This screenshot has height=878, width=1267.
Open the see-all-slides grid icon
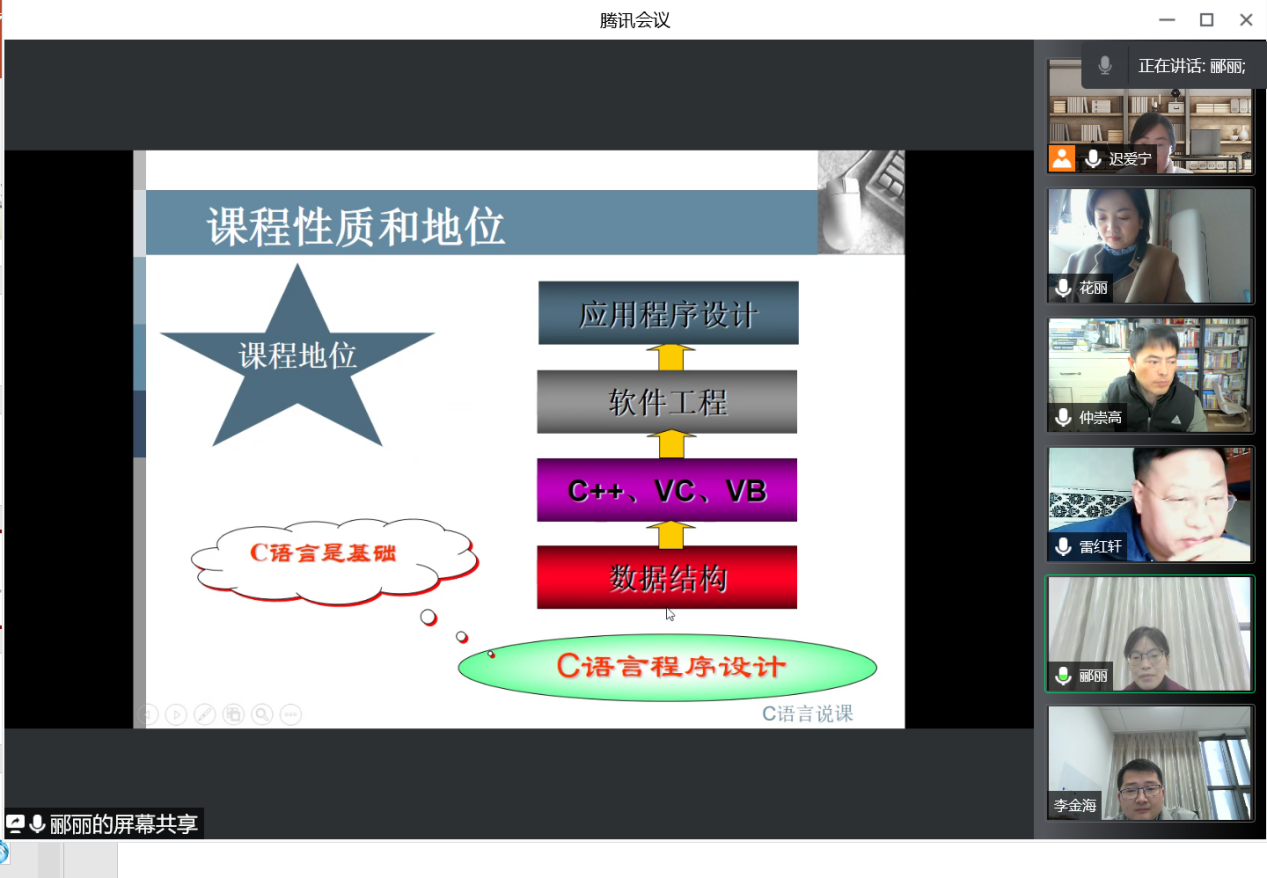[233, 714]
